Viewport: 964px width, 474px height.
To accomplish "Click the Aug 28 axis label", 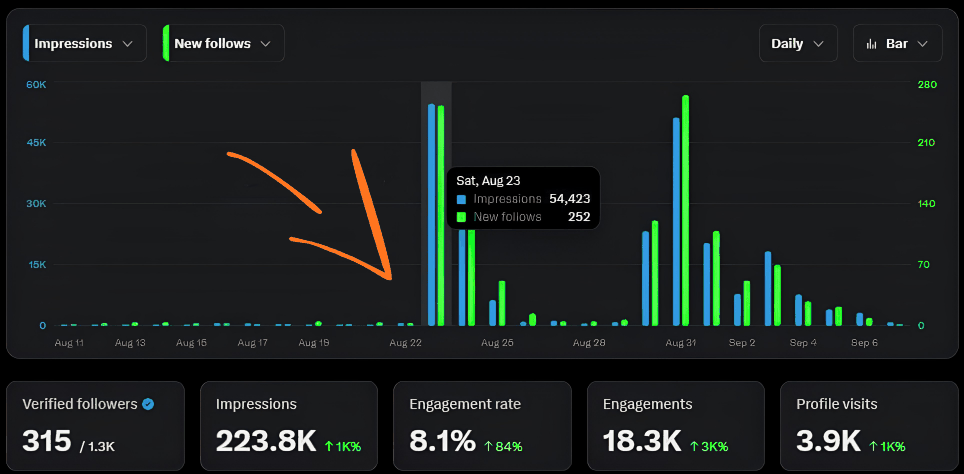I will point(589,343).
